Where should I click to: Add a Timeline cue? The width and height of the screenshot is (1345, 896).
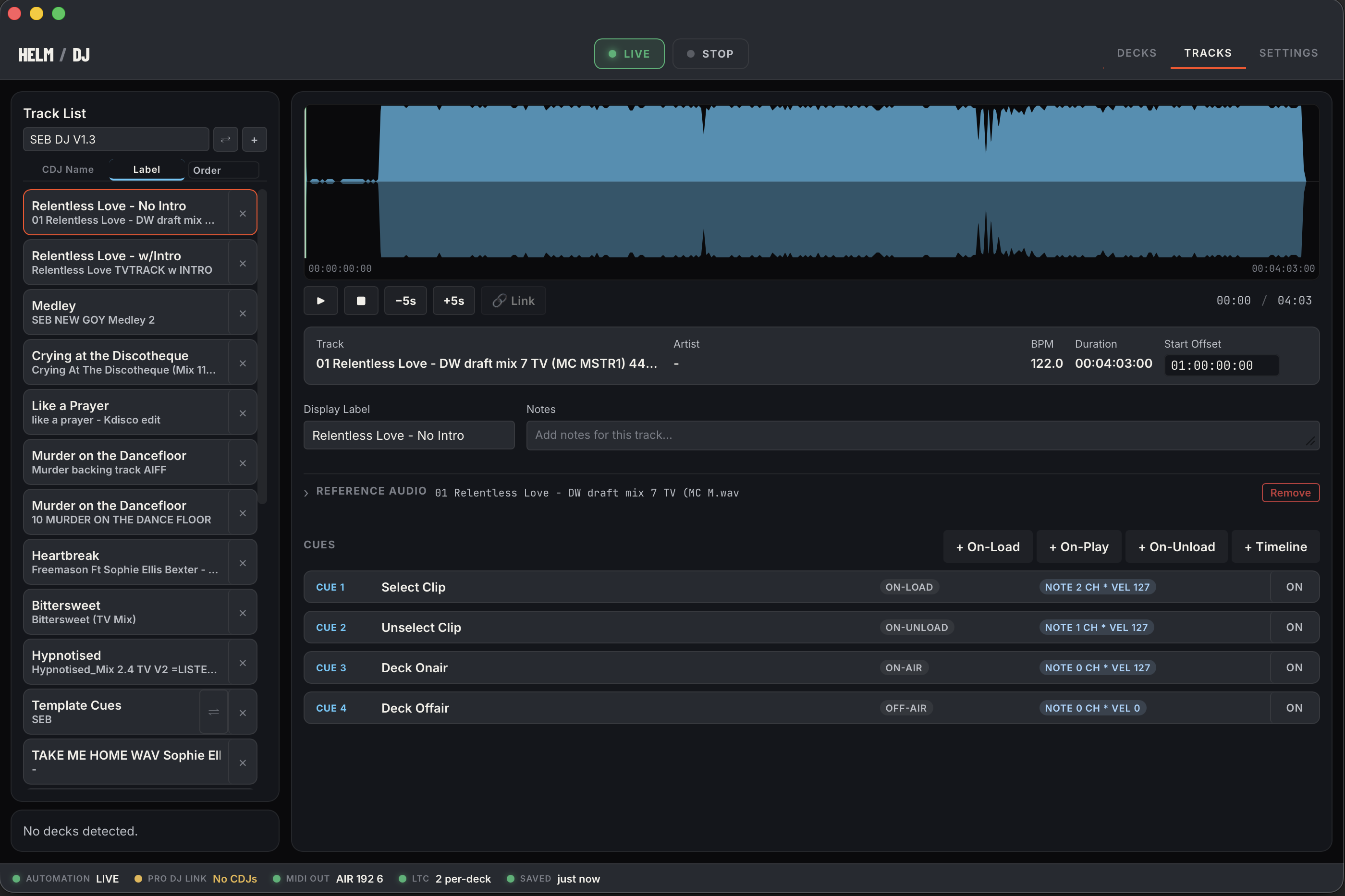pyautogui.click(x=1276, y=547)
